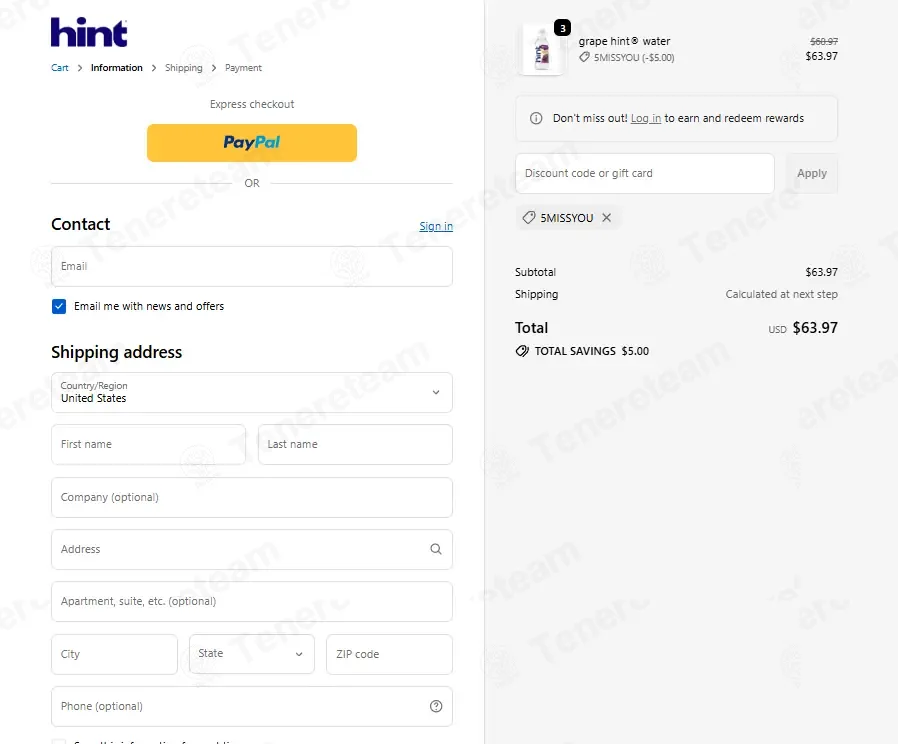Click the phone field help question icon
The image size is (898, 744).
point(436,706)
